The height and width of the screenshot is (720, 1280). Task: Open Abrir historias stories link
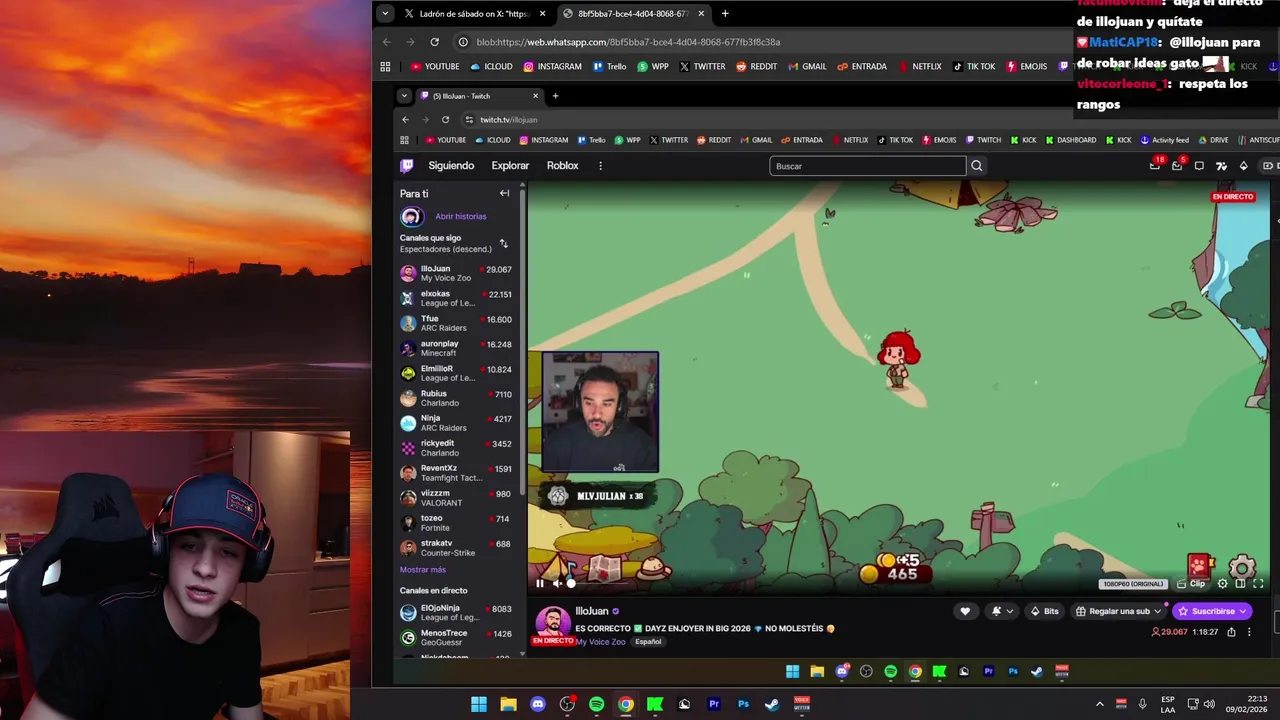[x=461, y=216]
